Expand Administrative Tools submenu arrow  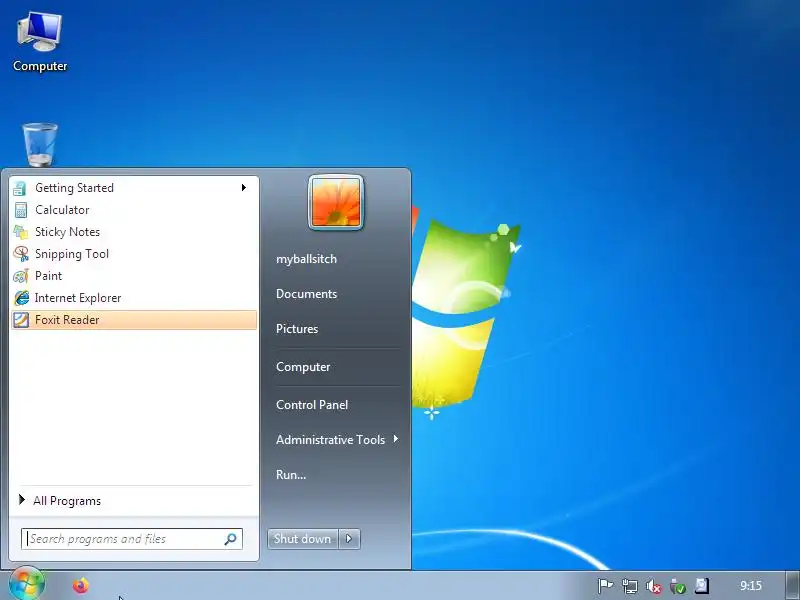[x=395, y=439]
